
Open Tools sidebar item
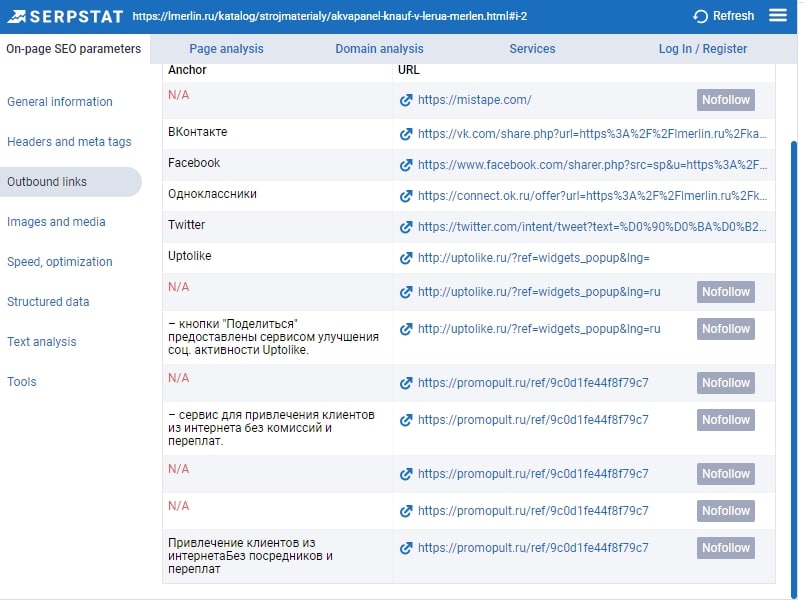22,382
